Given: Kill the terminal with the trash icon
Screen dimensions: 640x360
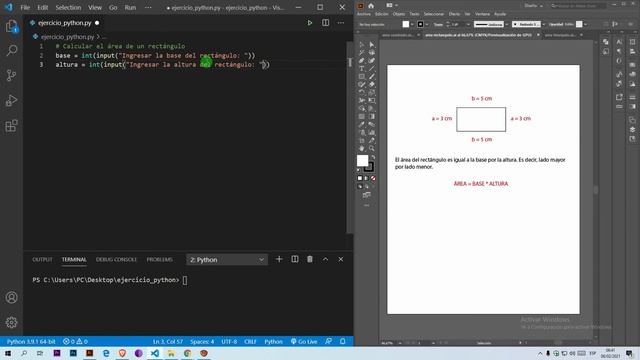Looking at the screenshot, I should pyautogui.click(x=310, y=259).
